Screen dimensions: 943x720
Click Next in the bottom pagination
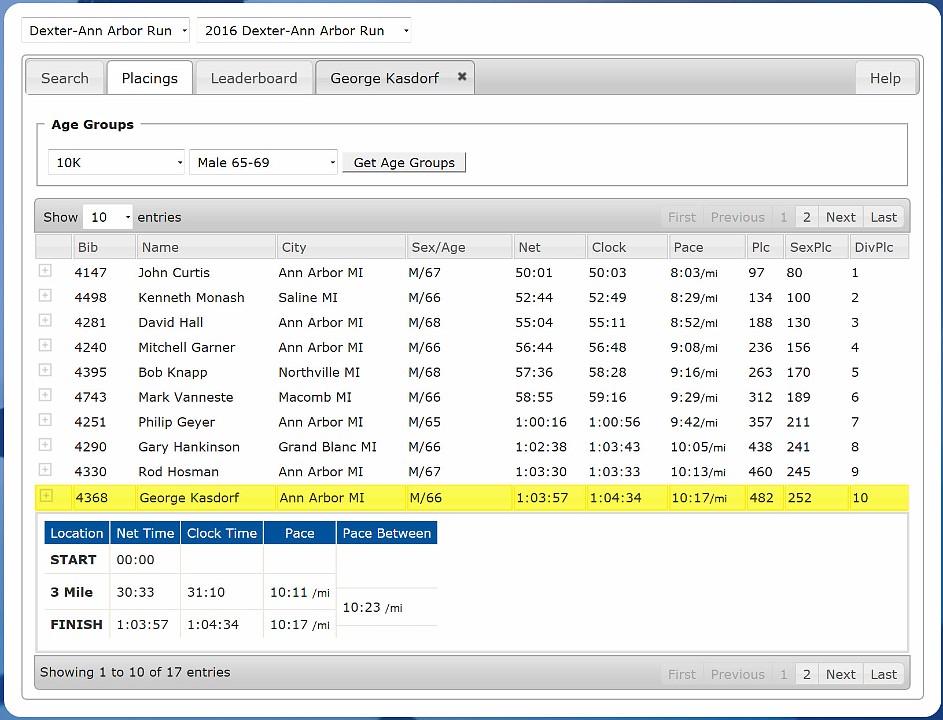click(840, 674)
